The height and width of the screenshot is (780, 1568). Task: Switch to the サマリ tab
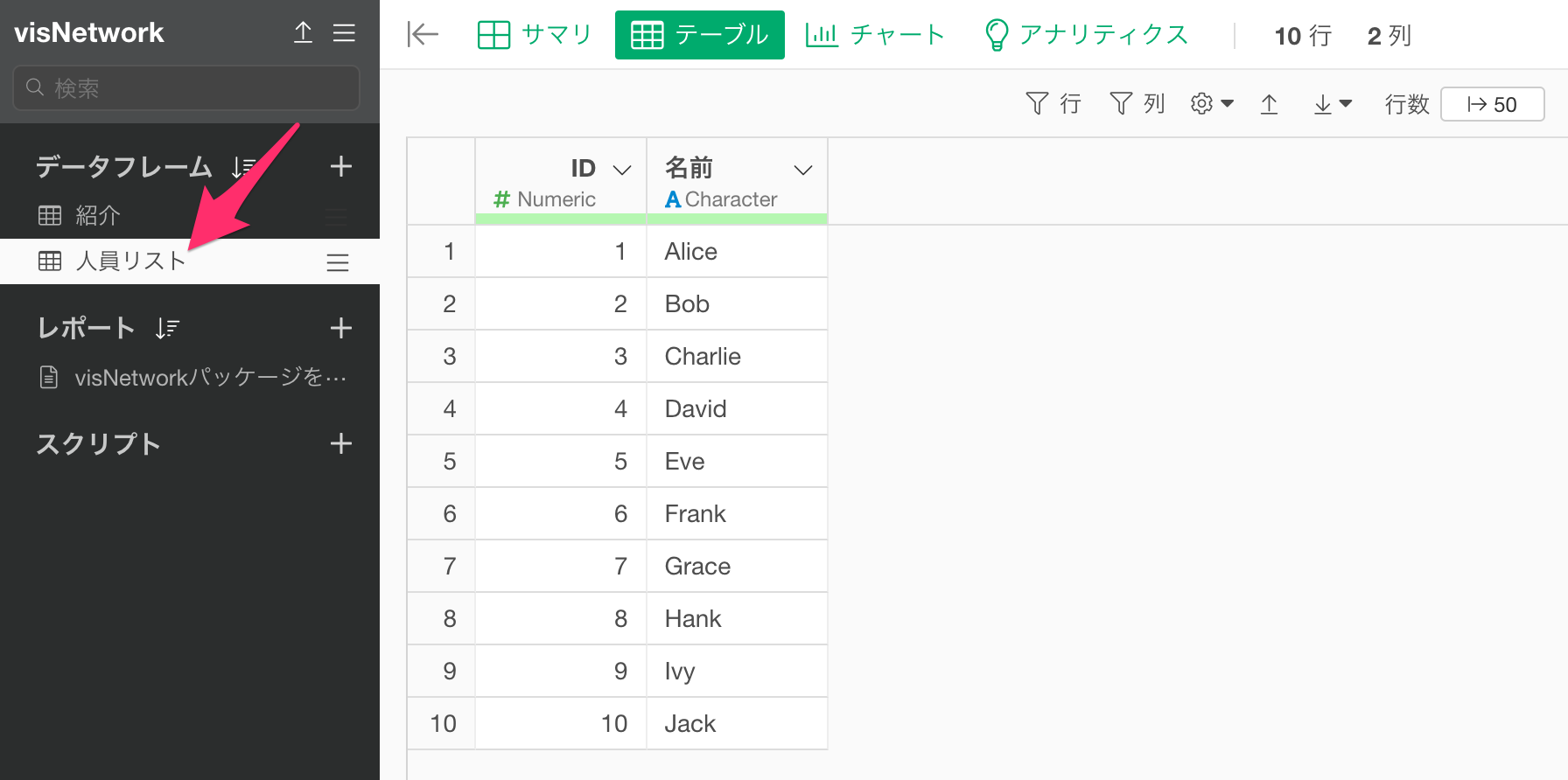pyautogui.click(x=535, y=35)
